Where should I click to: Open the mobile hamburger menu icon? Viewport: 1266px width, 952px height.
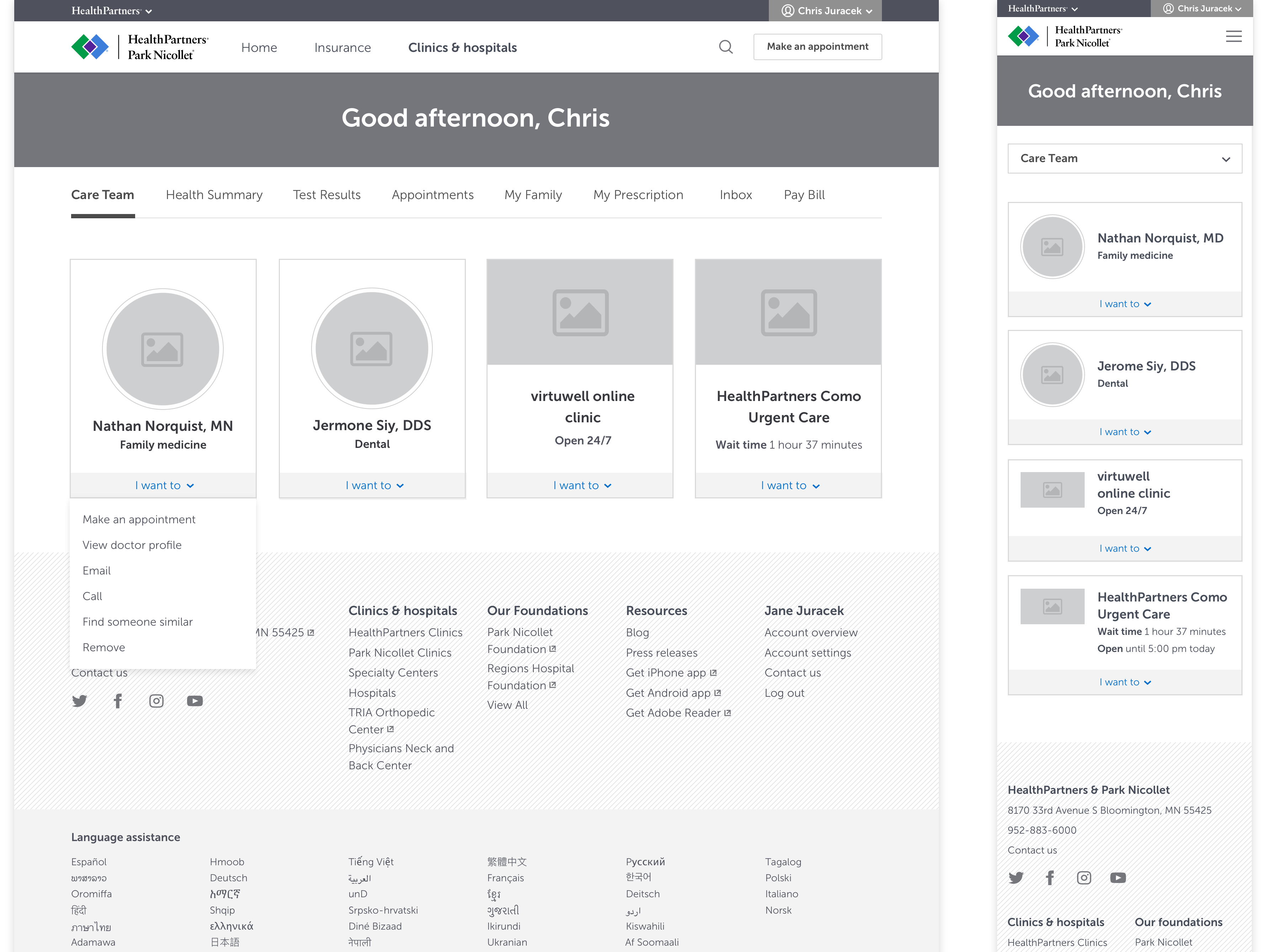(x=1233, y=37)
